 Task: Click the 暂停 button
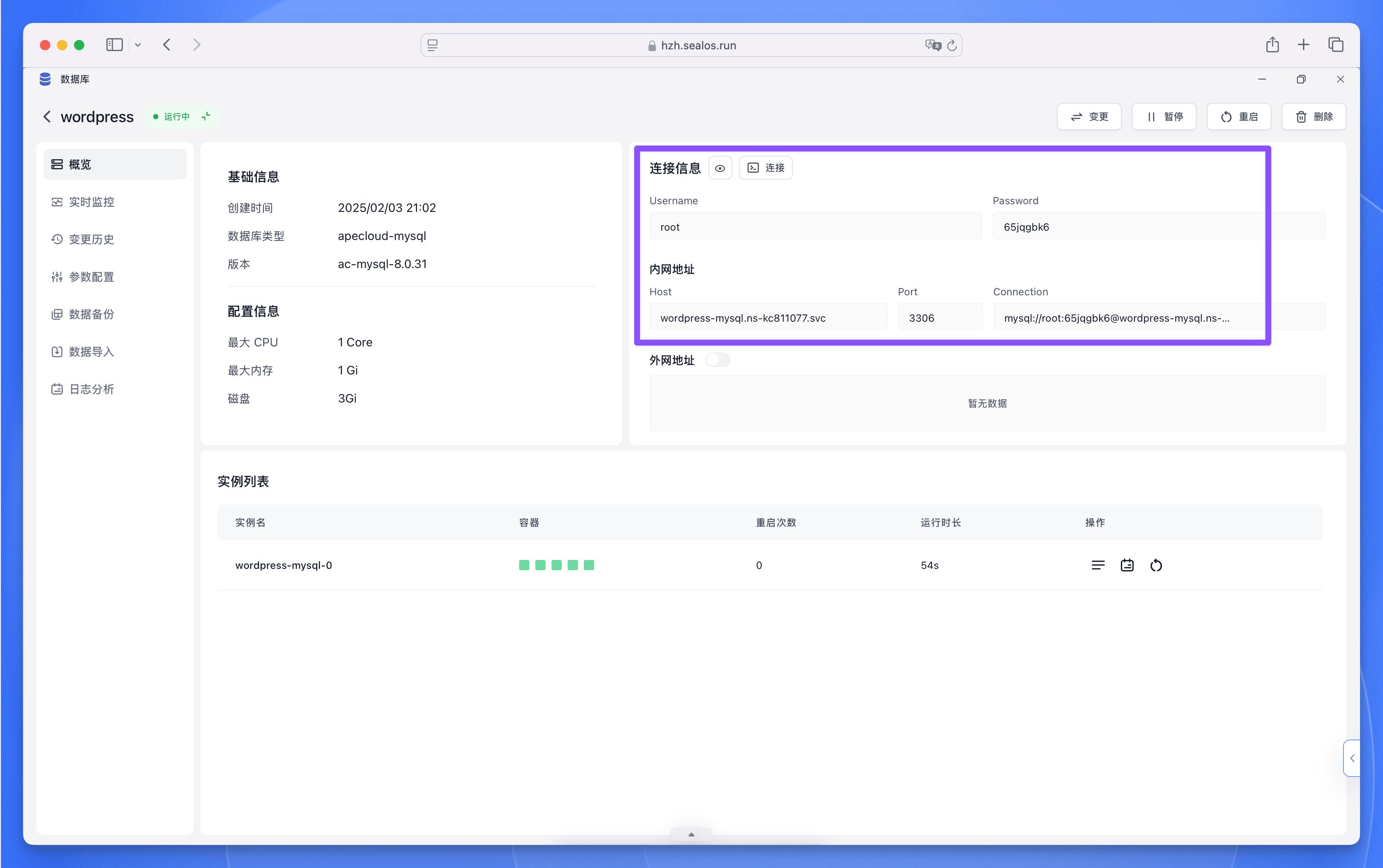pos(1164,117)
